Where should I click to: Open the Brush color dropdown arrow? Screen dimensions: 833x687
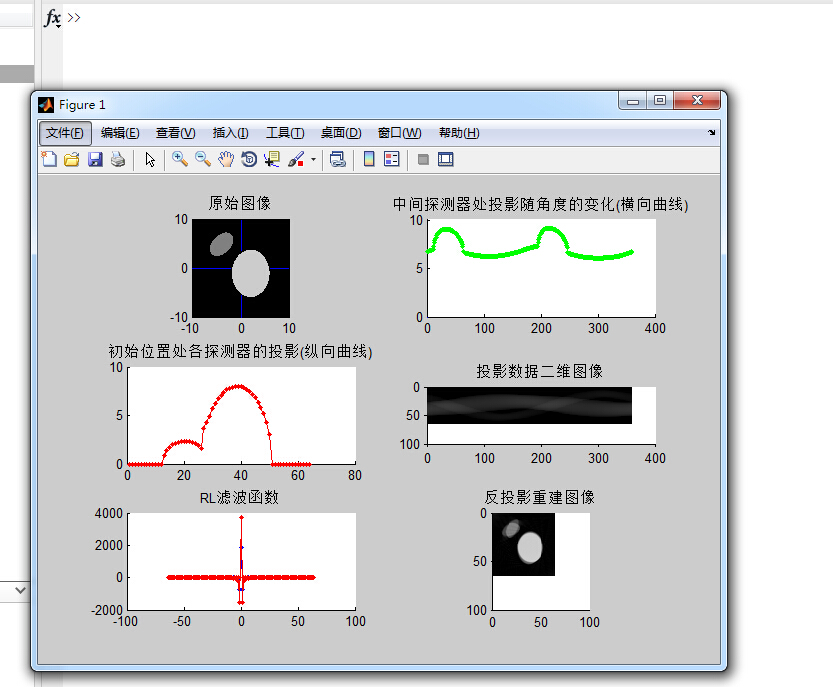(313, 159)
